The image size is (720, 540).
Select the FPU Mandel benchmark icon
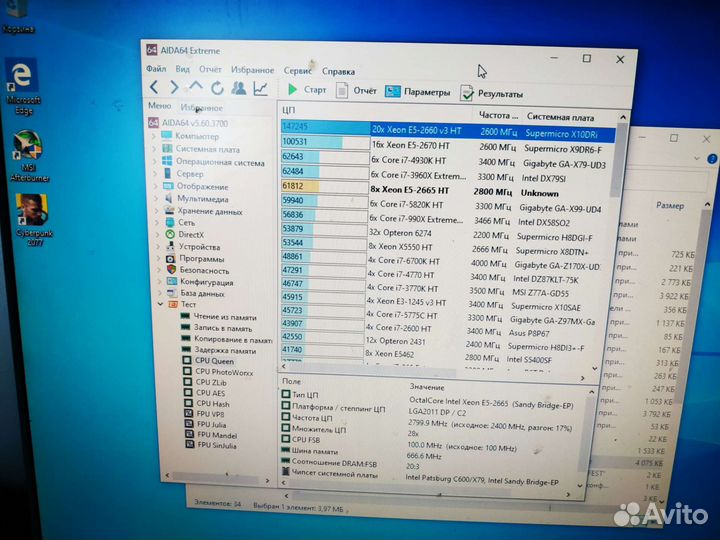pyautogui.click(x=189, y=434)
